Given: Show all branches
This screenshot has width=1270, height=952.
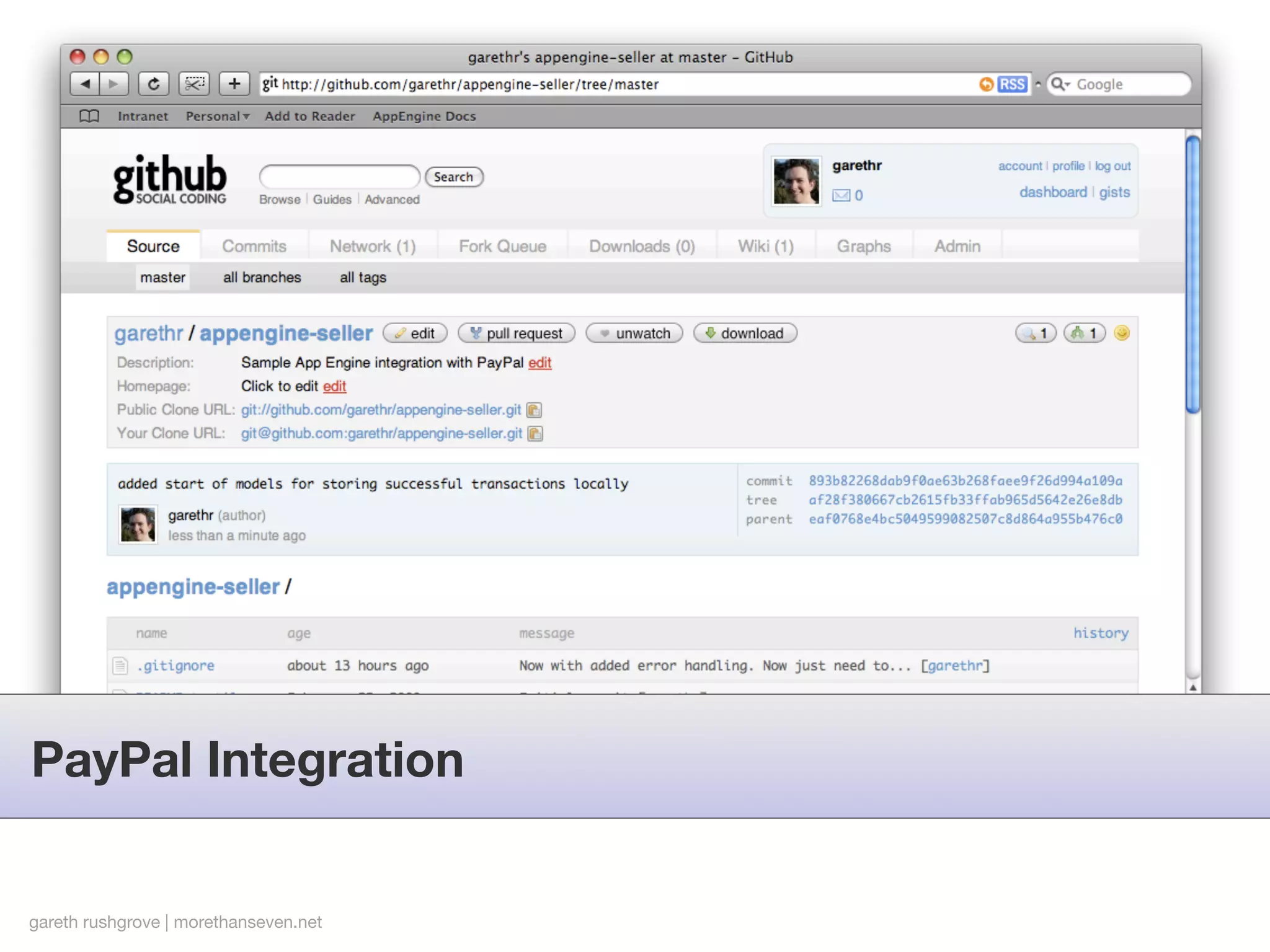Looking at the screenshot, I should coord(262,277).
